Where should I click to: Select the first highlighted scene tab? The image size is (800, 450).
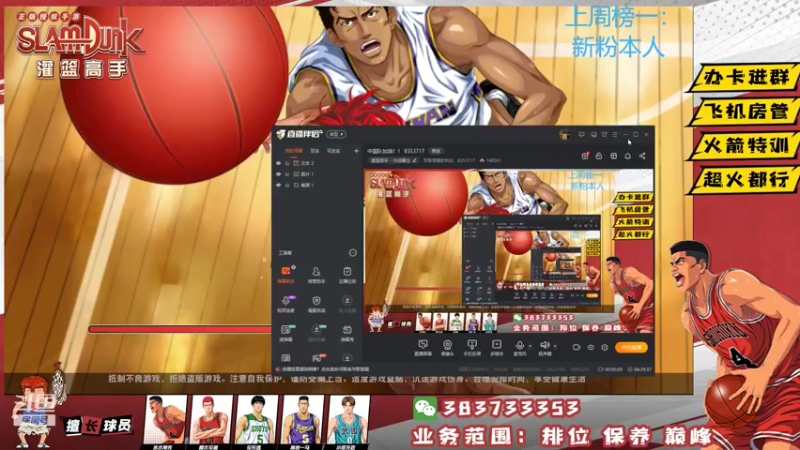(293, 151)
